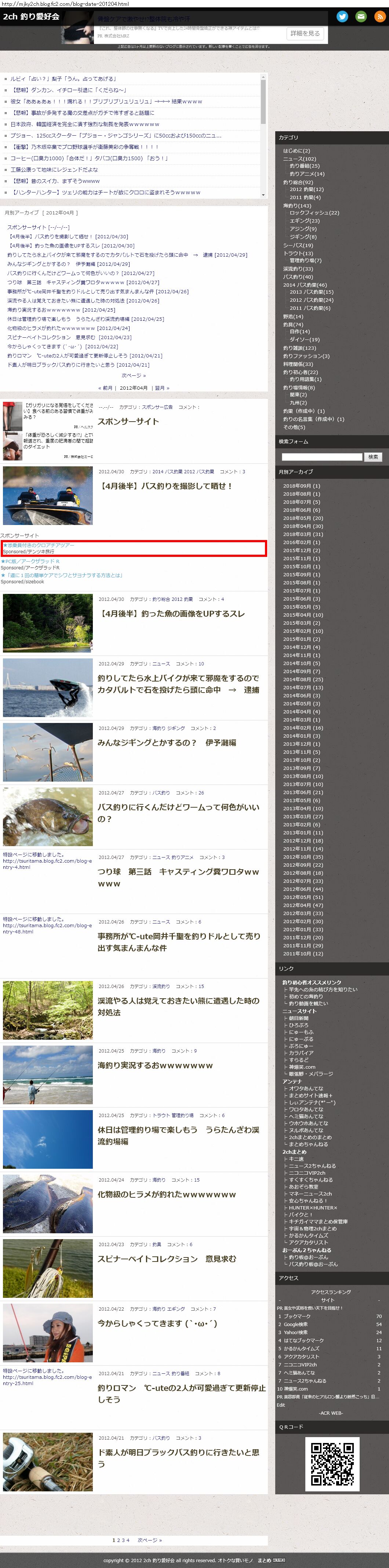The width and height of the screenshot is (389, 1568).
Task: Go to 次ページ in monthly archive list
Action: click(133, 375)
